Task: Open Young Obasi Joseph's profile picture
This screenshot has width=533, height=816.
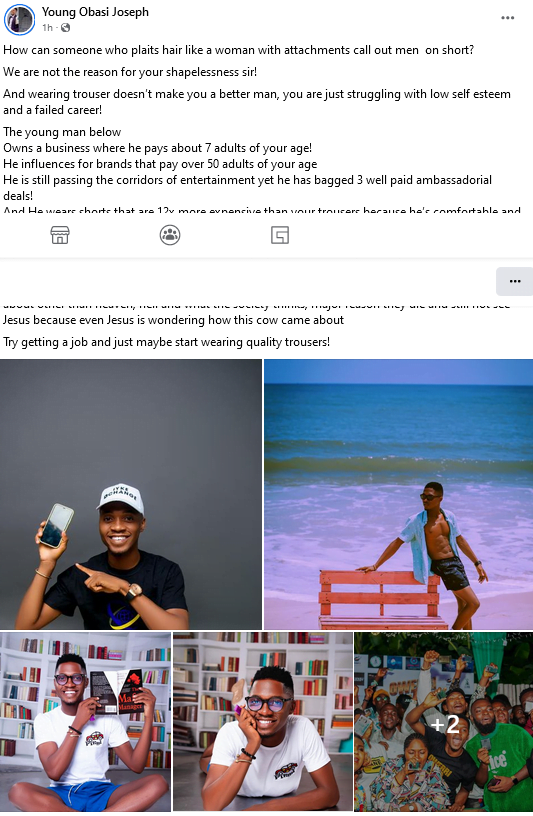Action: 19,20
